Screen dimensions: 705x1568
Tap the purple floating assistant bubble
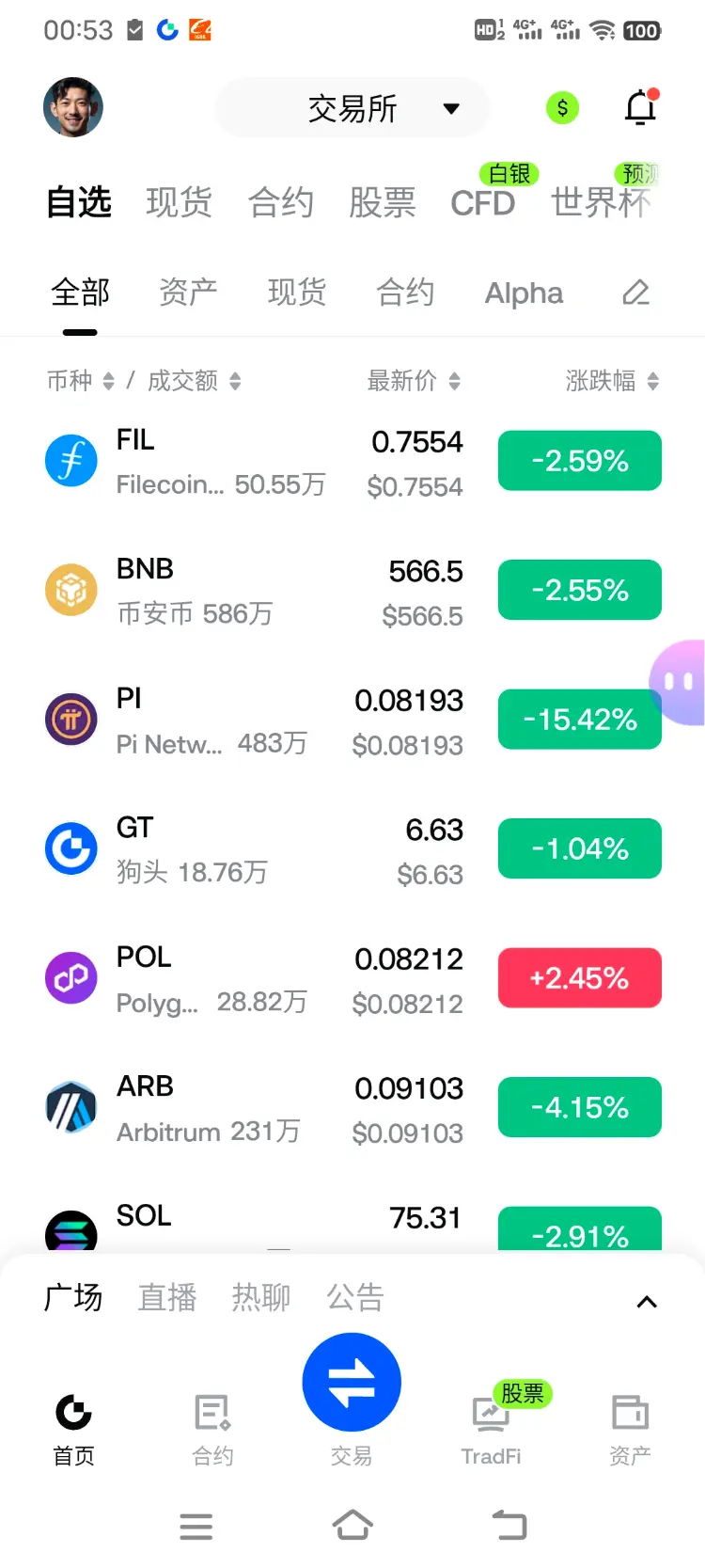click(x=679, y=682)
